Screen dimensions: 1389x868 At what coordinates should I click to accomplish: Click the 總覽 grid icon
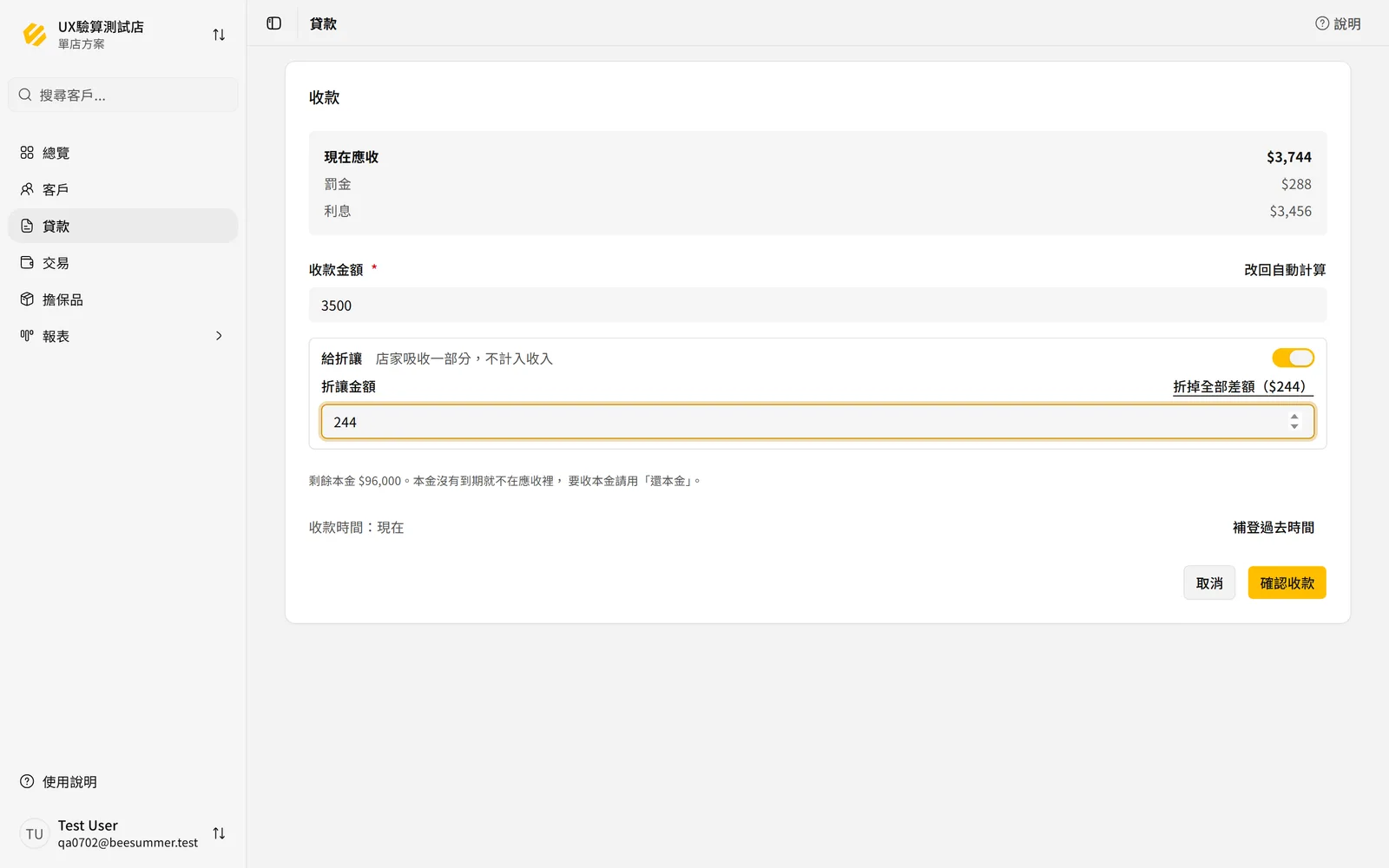point(27,153)
